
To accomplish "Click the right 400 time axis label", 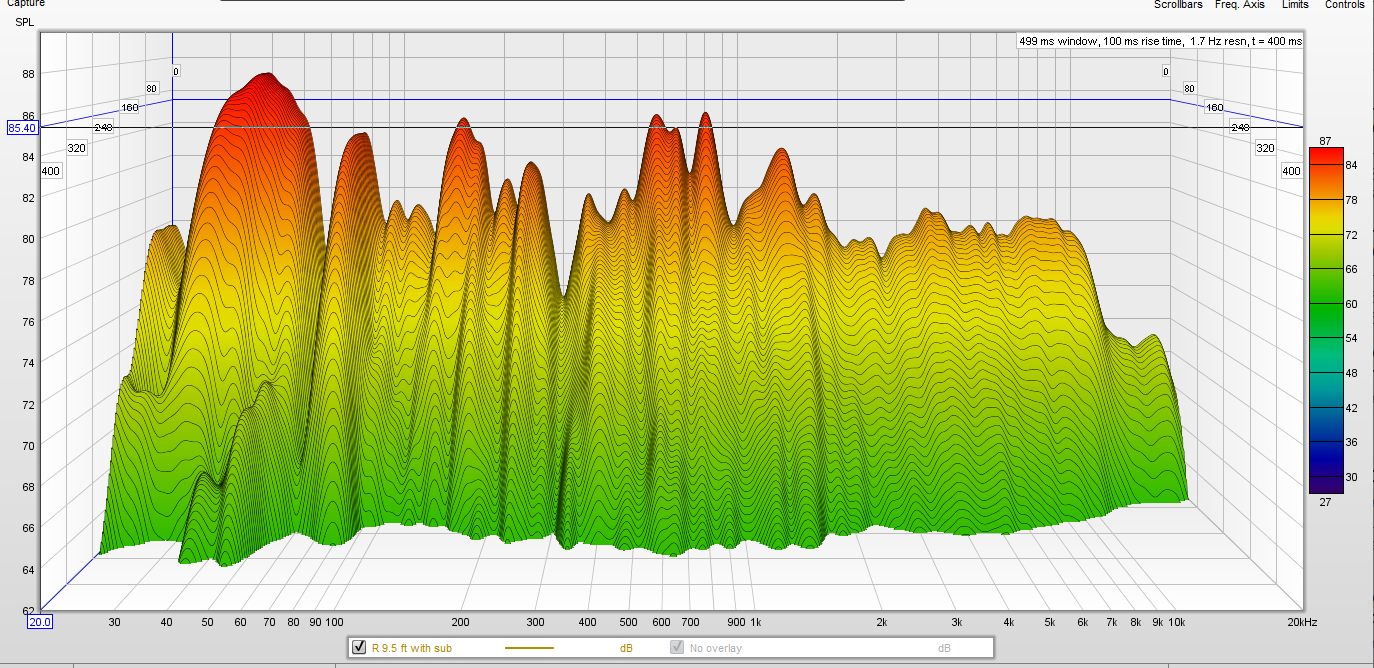I will pos(1291,171).
